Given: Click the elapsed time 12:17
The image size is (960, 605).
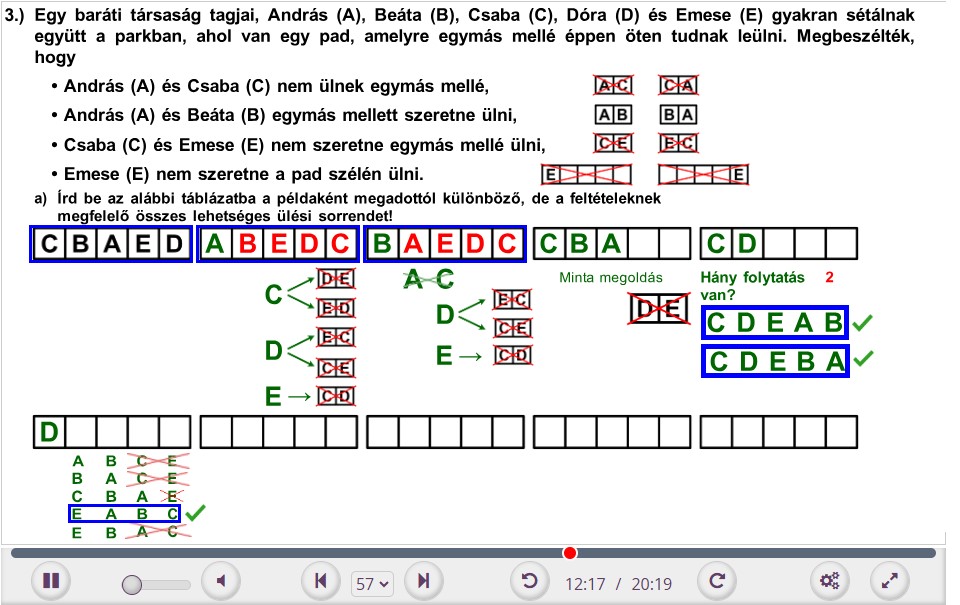Looking at the screenshot, I should coord(585,582).
